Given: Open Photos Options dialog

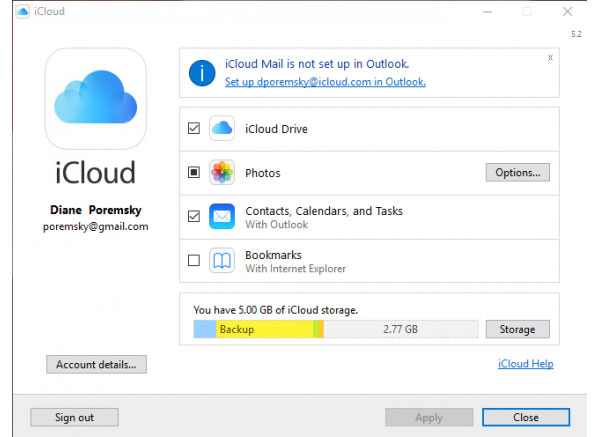Looking at the screenshot, I should 518,173.
